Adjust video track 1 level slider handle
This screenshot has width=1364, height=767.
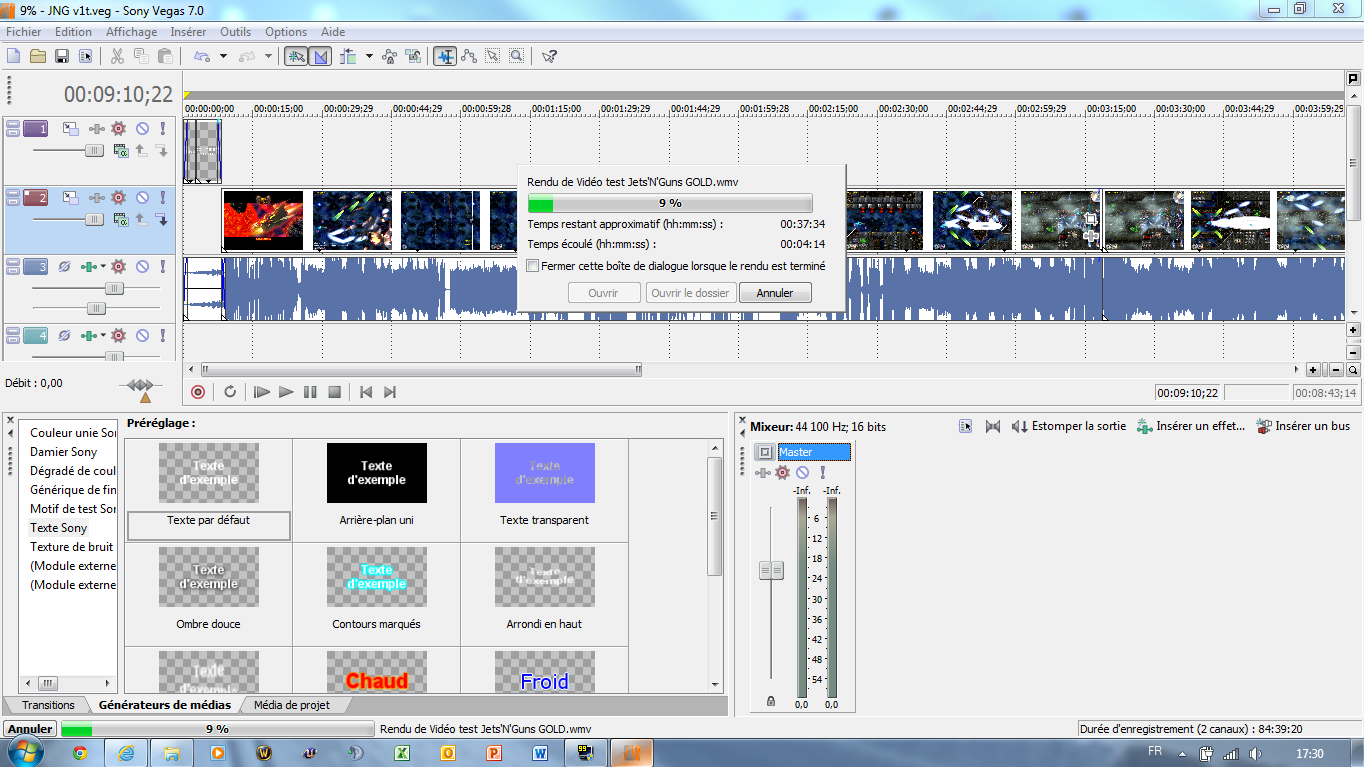coord(94,150)
